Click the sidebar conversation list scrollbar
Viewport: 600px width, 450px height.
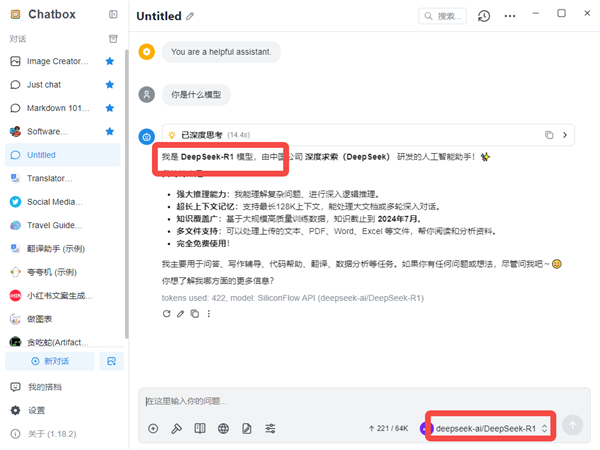(127, 194)
